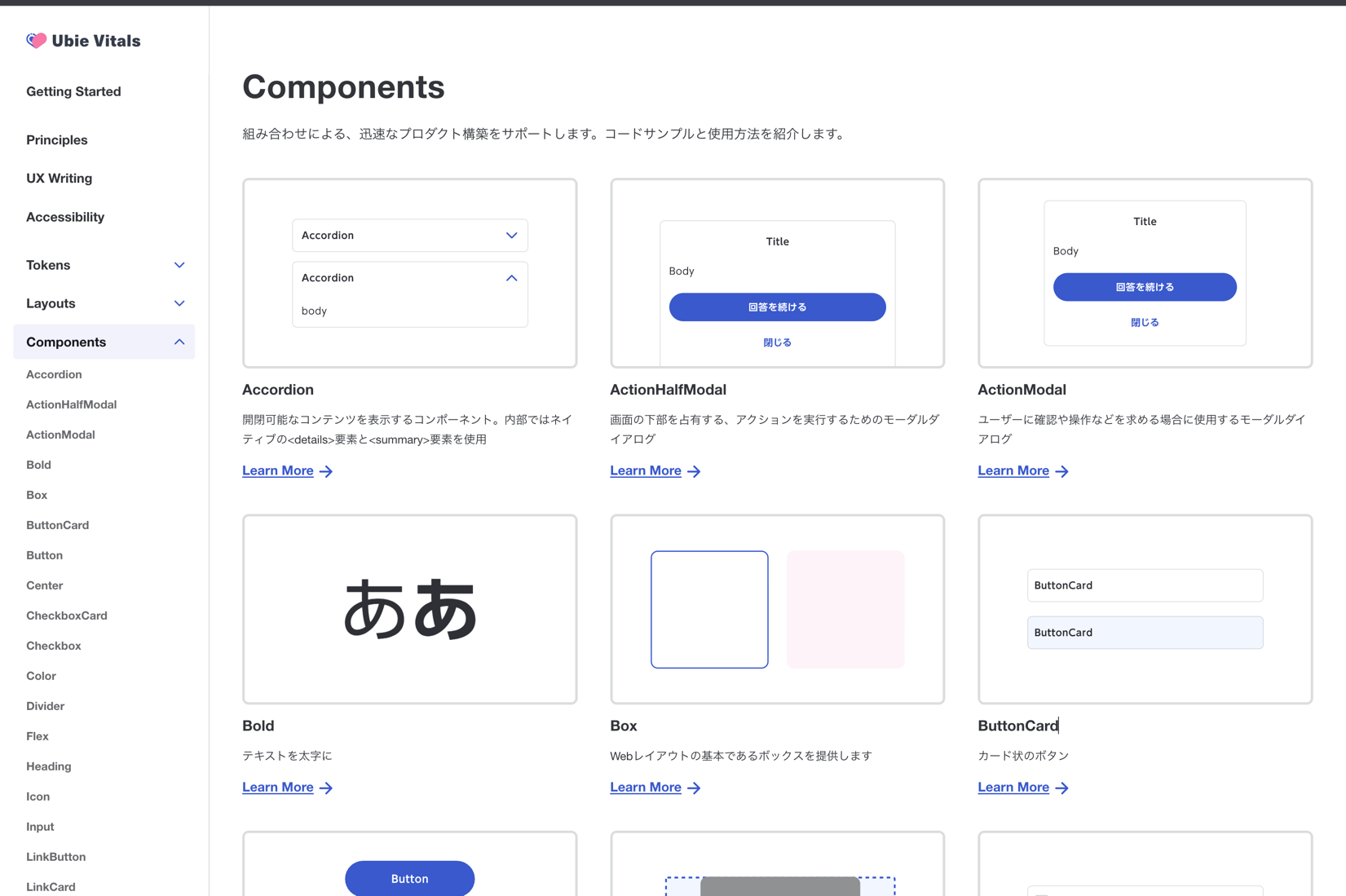Open the ActionModal Learn More link
Viewport: 1346px width, 896px height.
click(x=1013, y=470)
